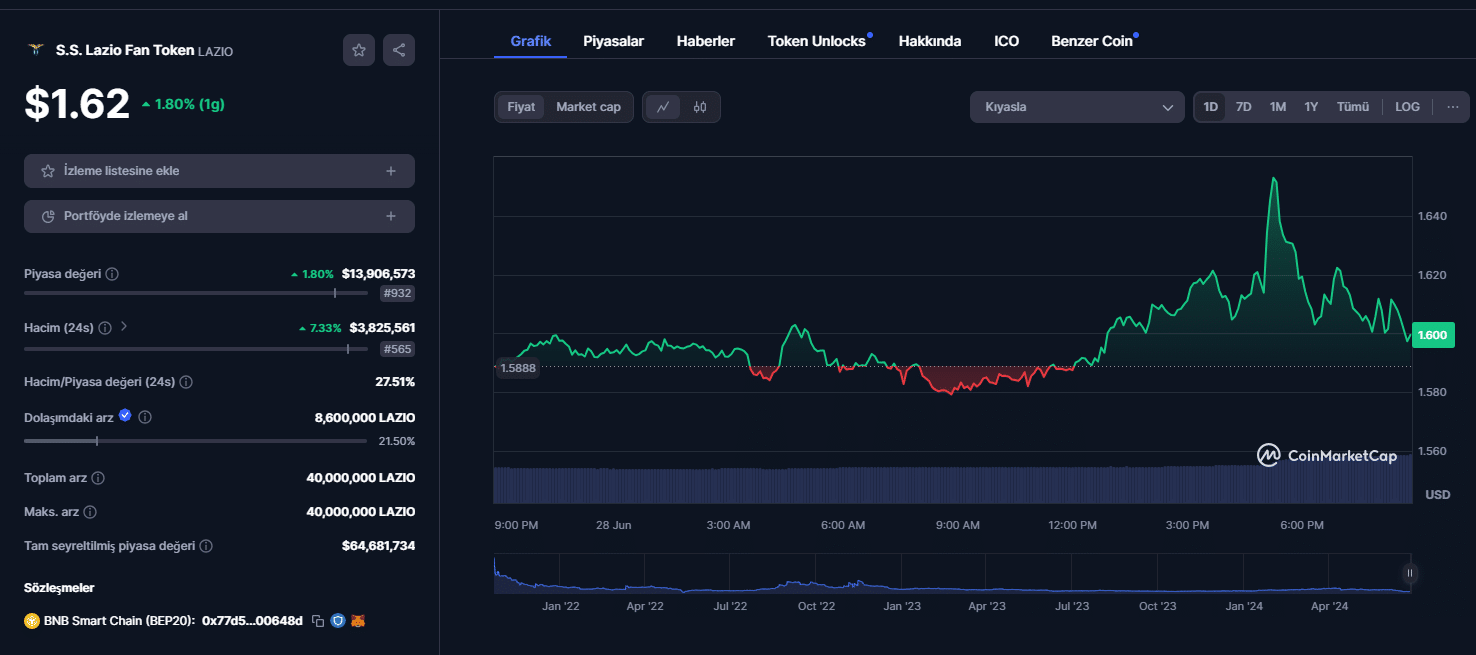Set chart range to Tümü
Viewport: 1476px width, 655px height.
pyautogui.click(x=1353, y=107)
